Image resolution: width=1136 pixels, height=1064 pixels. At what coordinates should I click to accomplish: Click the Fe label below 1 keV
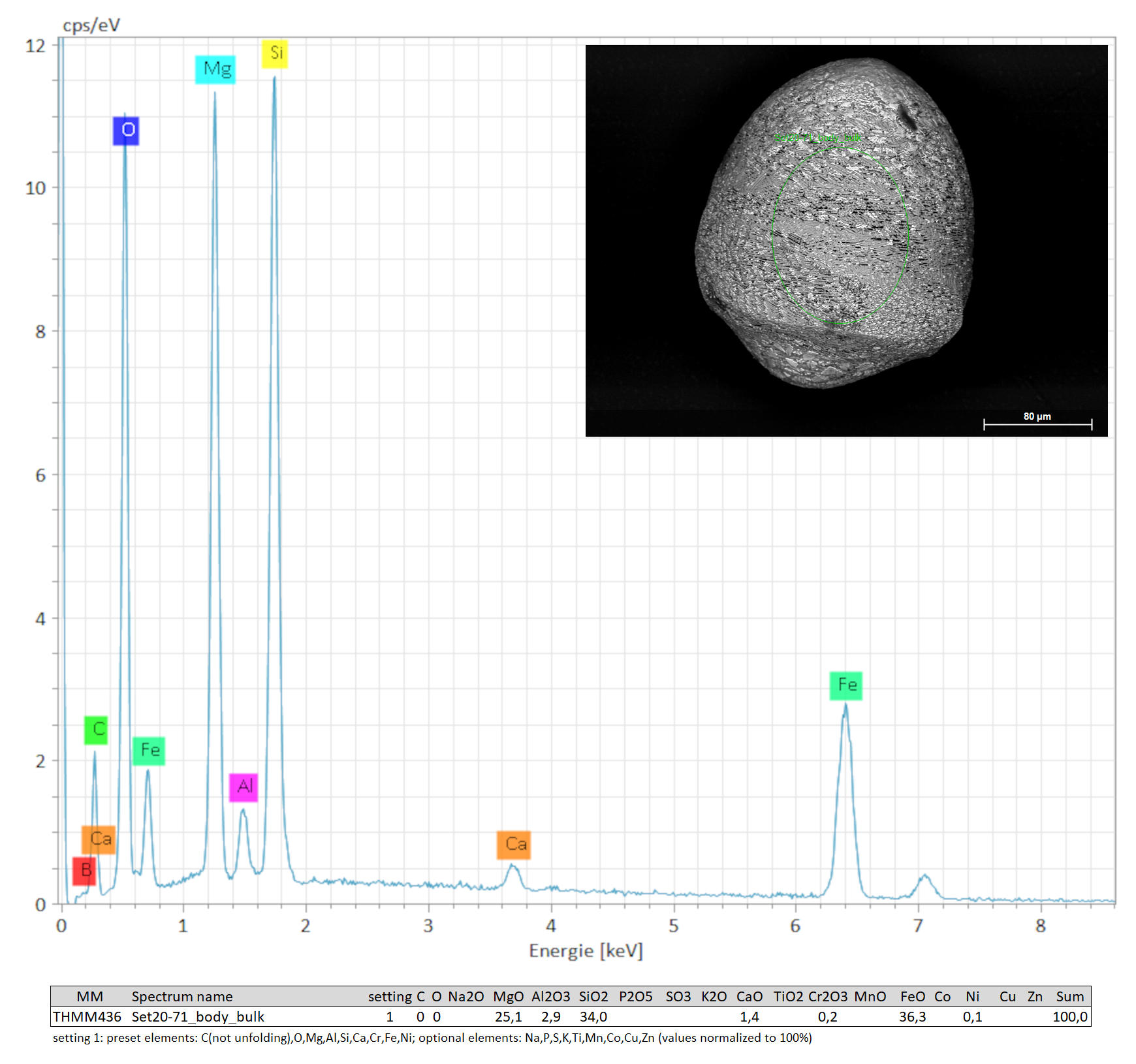pos(149,751)
